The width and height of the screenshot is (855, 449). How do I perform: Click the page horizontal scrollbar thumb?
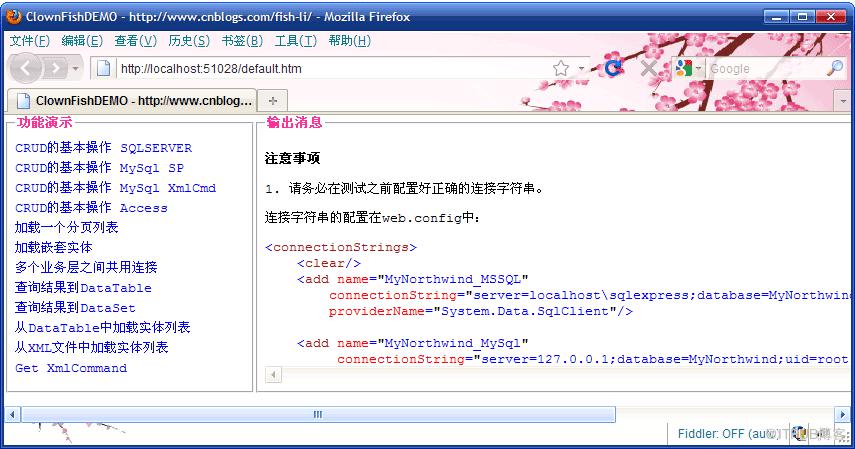click(318, 415)
